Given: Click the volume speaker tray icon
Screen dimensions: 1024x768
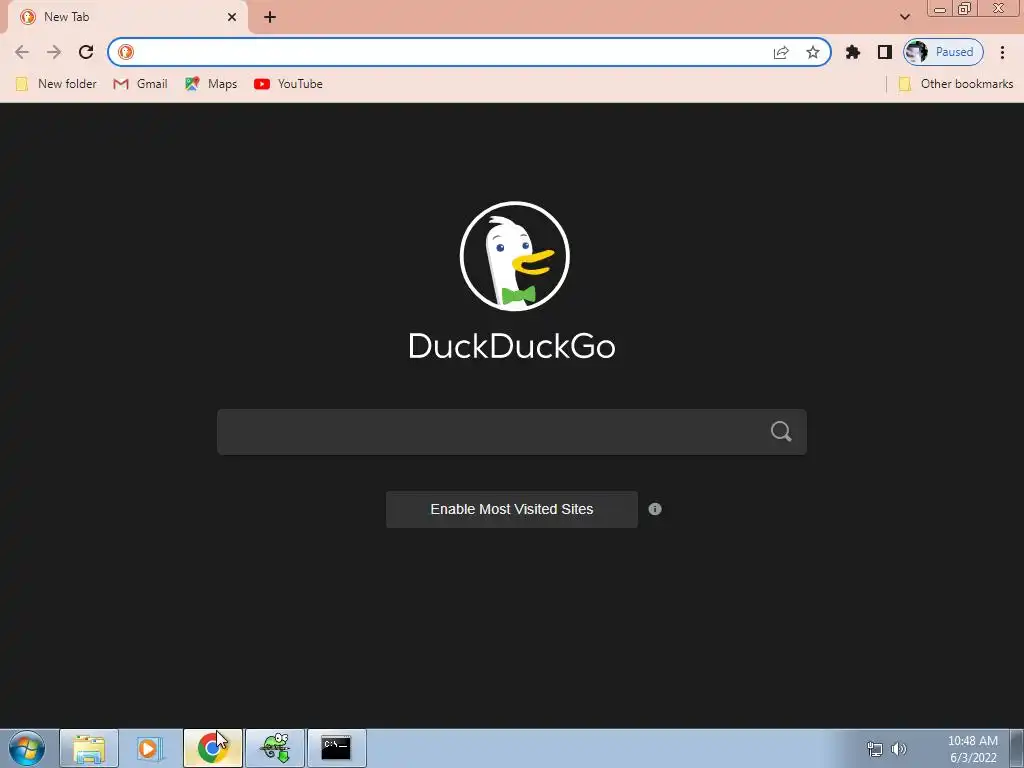Looking at the screenshot, I should click(x=899, y=749).
